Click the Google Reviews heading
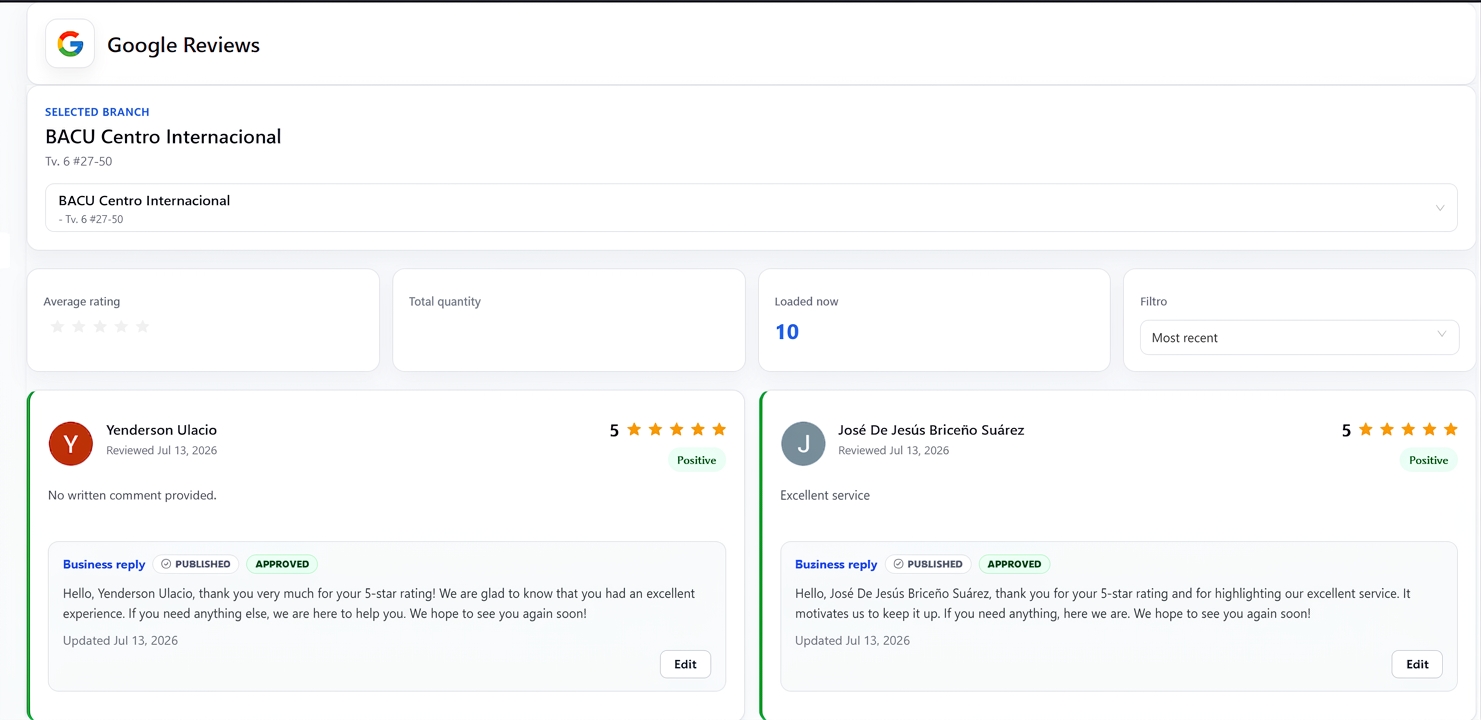This screenshot has height=720, width=1481. click(x=183, y=45)
